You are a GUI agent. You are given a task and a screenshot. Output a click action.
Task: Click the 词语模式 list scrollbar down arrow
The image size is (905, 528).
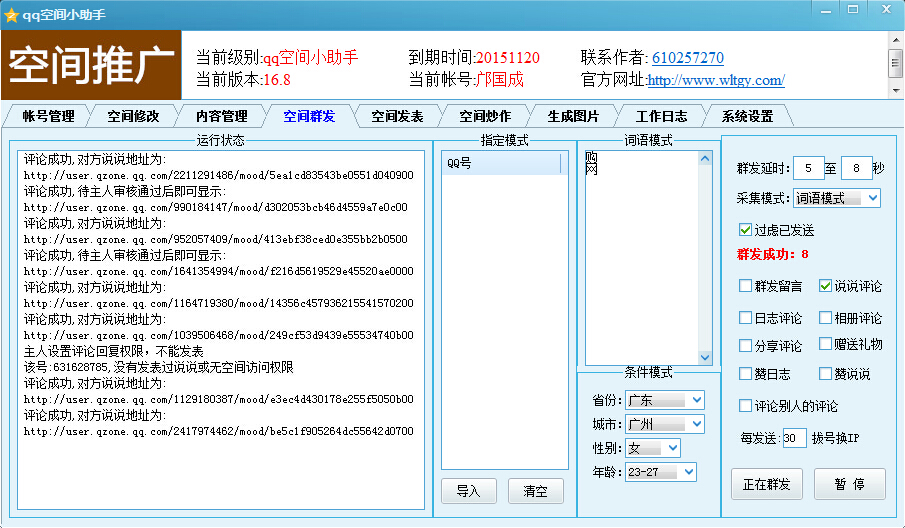(x=705, y=357)
